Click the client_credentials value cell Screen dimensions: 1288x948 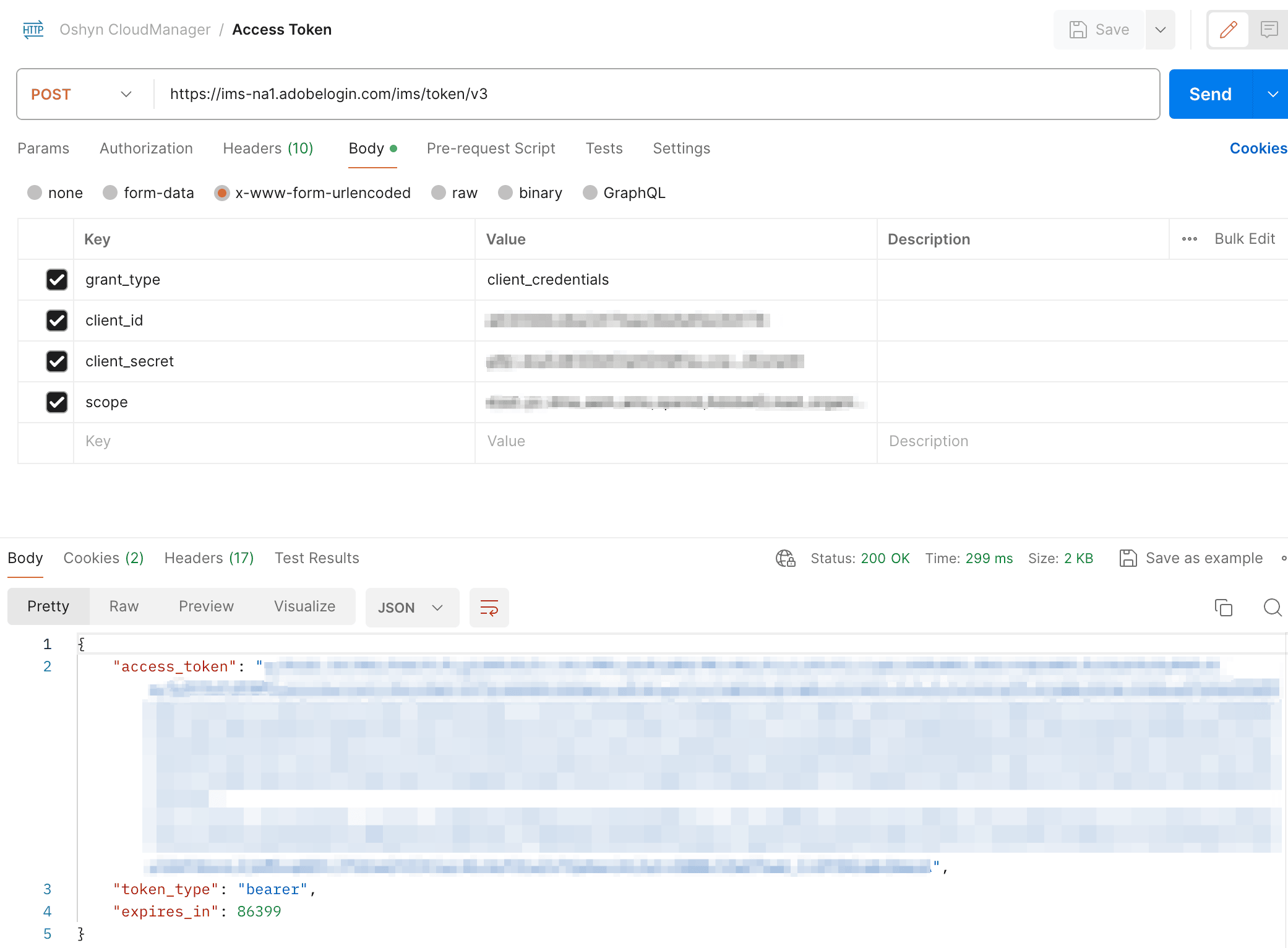[676, 280]
